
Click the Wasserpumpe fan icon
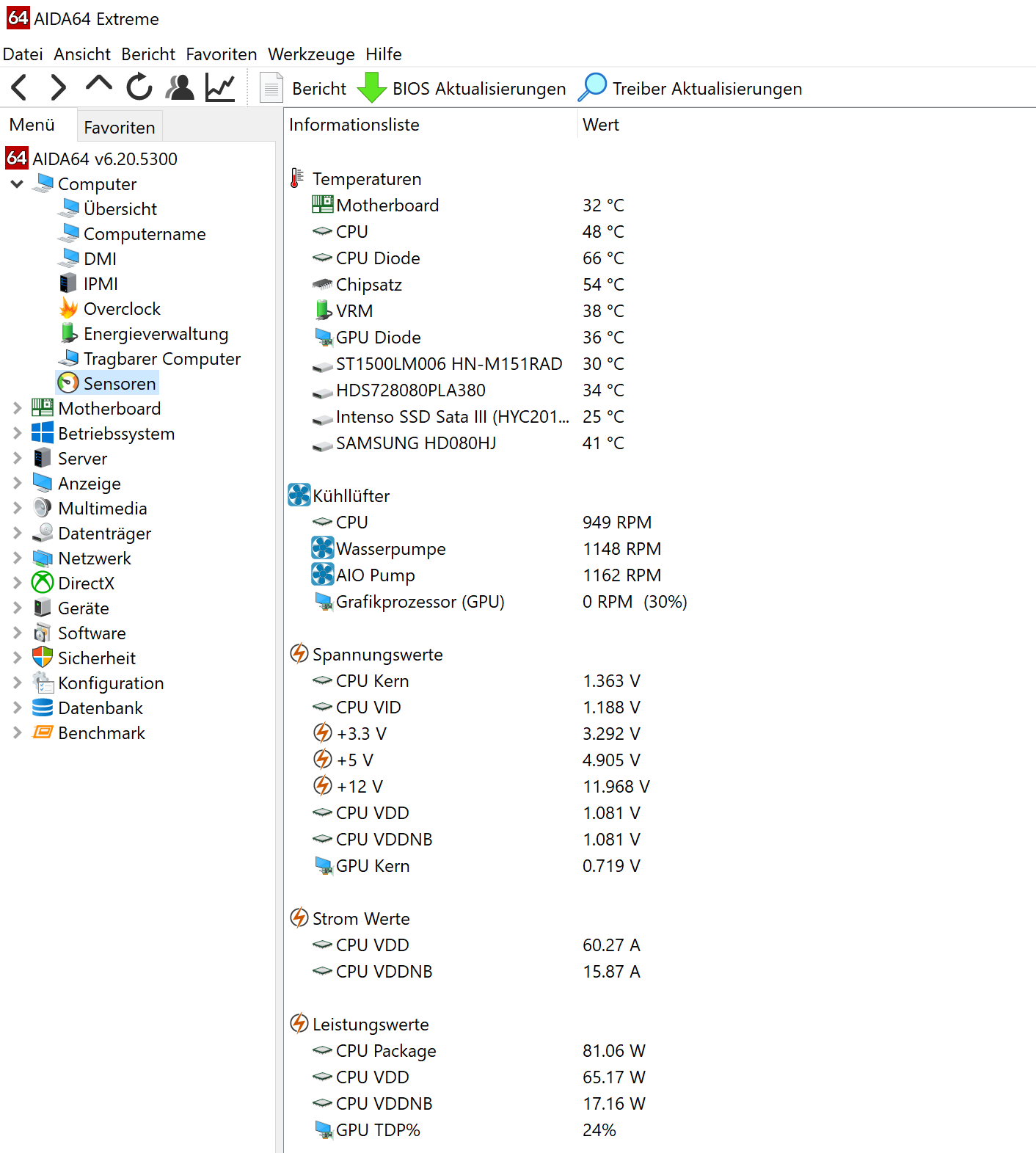pos(323,548)
